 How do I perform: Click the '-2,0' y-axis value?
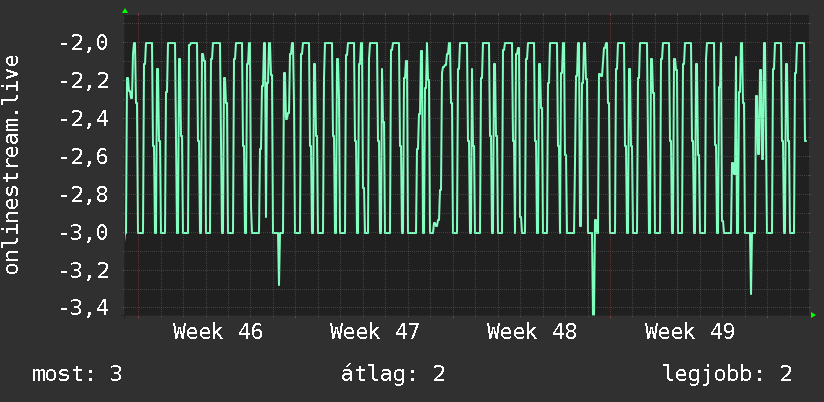tap(84, 43)
